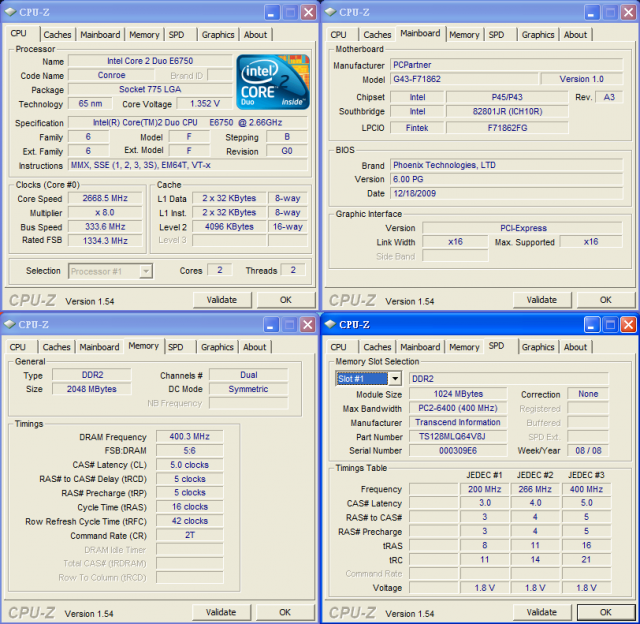Click the serial number 000309E6
640x624 pixels.
(x=458, y=451)
